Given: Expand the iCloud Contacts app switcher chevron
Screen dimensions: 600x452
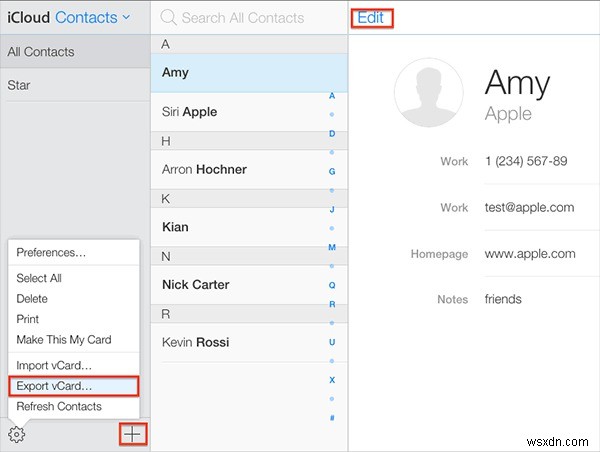Looking at the screenshot, I should point(126,17).
